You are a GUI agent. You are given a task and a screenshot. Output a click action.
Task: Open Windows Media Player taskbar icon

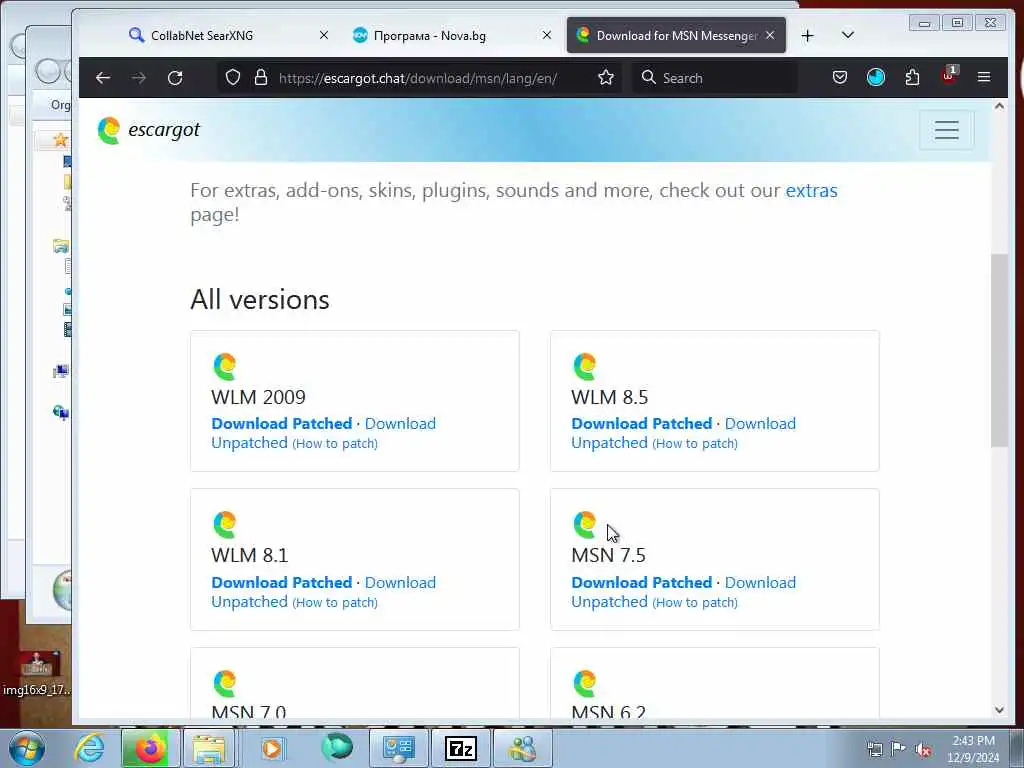pos(272,748)
